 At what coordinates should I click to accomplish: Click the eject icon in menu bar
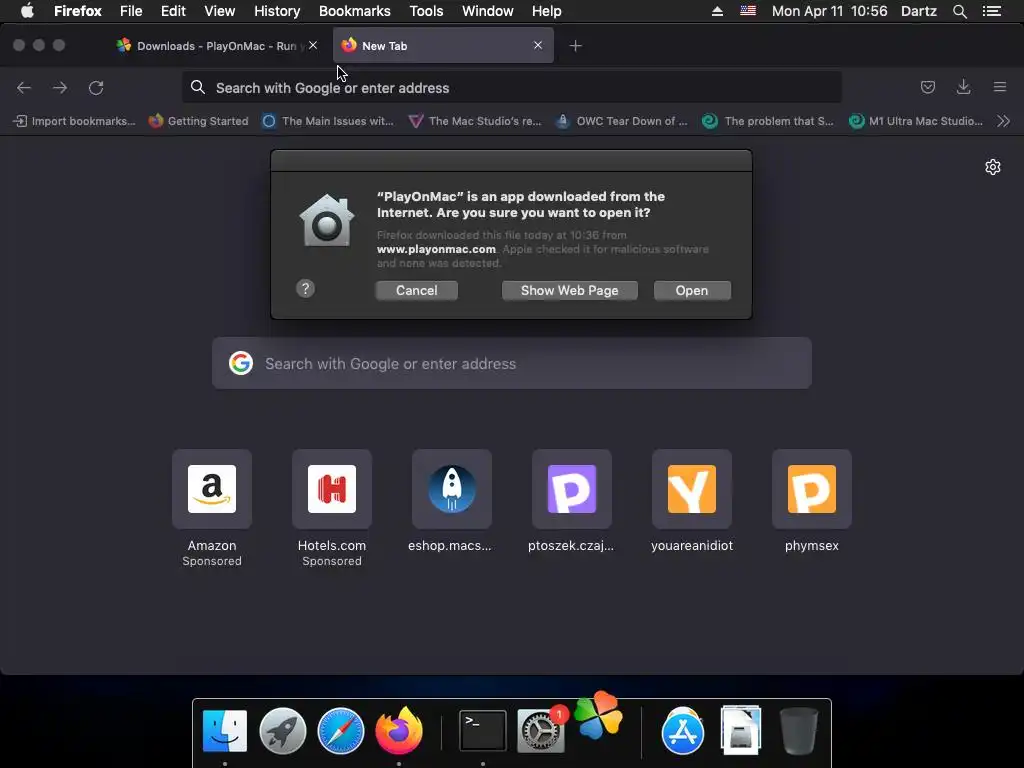coord(717,11)
